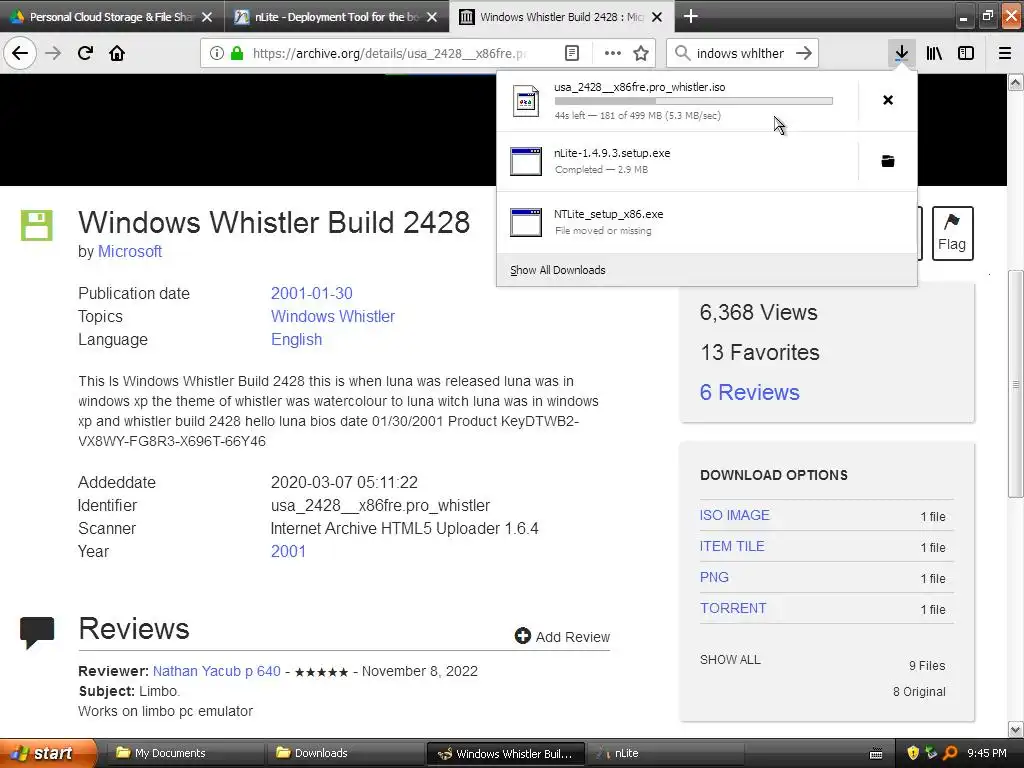1024x768 pixels.
Task: Open reviewer Nathan Yacub p 640 profile
Action: [x=217, y=671]
